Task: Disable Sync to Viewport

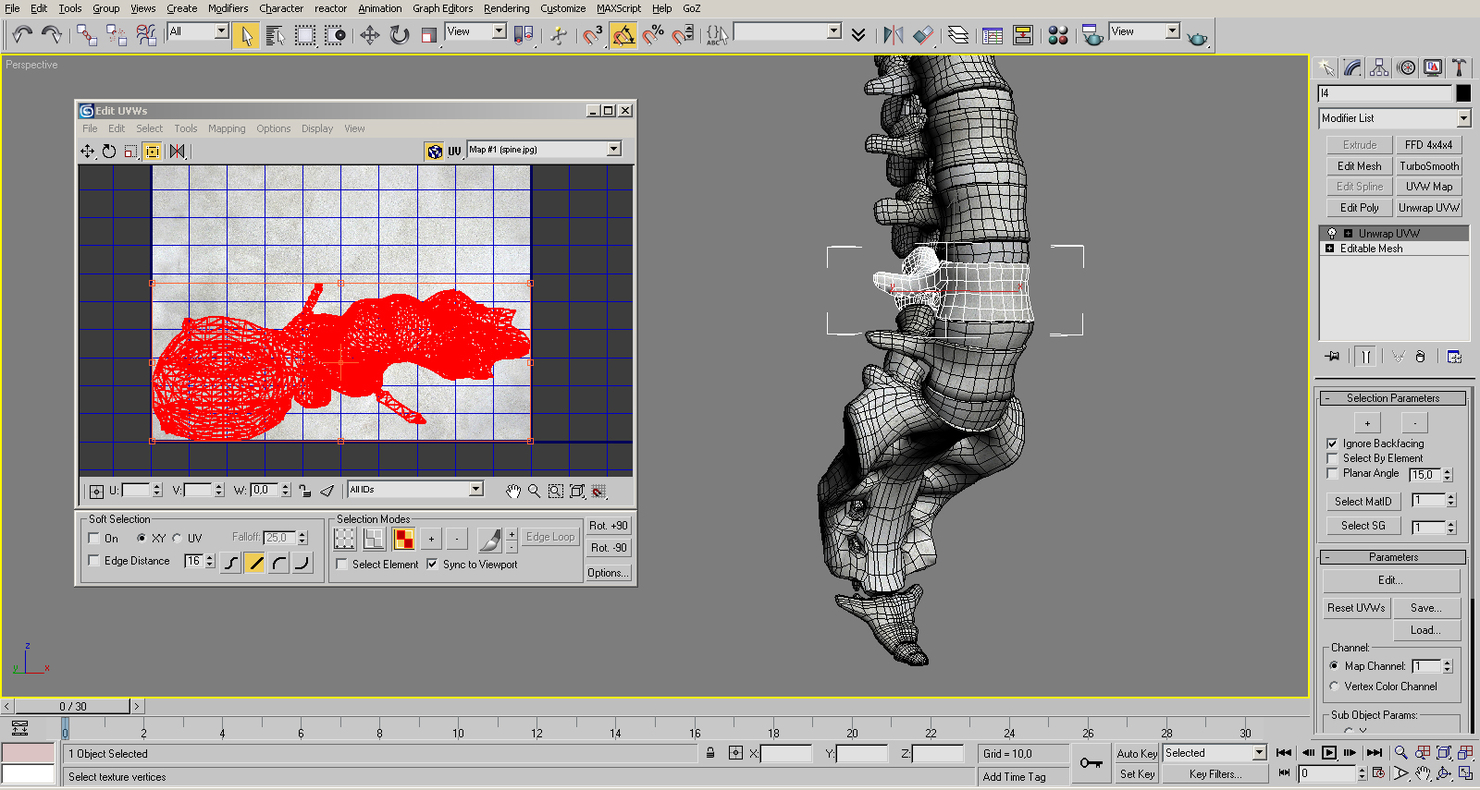Action: tap(432, 563)
